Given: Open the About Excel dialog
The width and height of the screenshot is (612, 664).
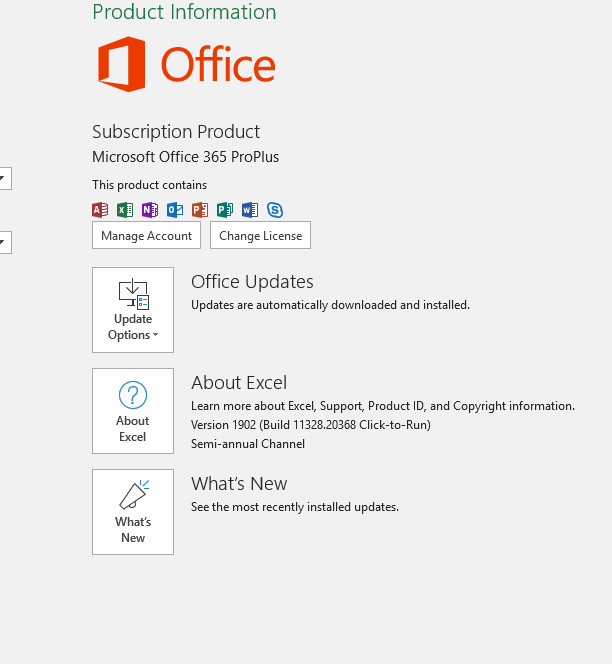Looking at the screenshot, I should pyautogui.click(x=133, y=411).
